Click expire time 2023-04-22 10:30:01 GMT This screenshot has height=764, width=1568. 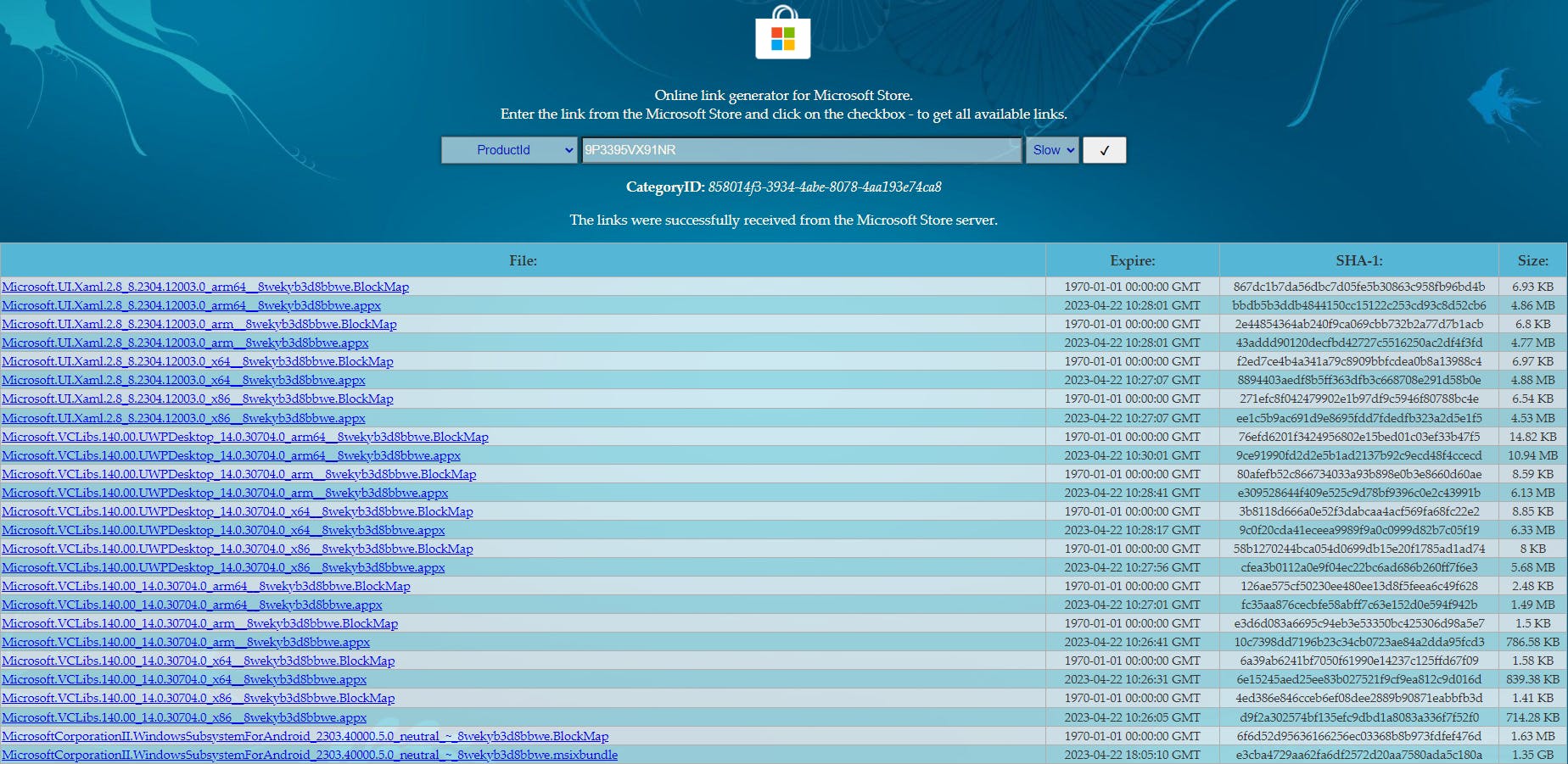point(1132,455)
